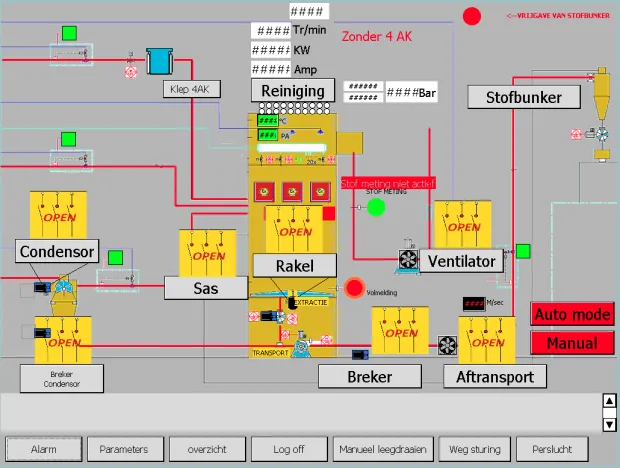Screen dimensions: 620x468
Task: Click the Bar pressure value field
Action: [x=411, y=92]
